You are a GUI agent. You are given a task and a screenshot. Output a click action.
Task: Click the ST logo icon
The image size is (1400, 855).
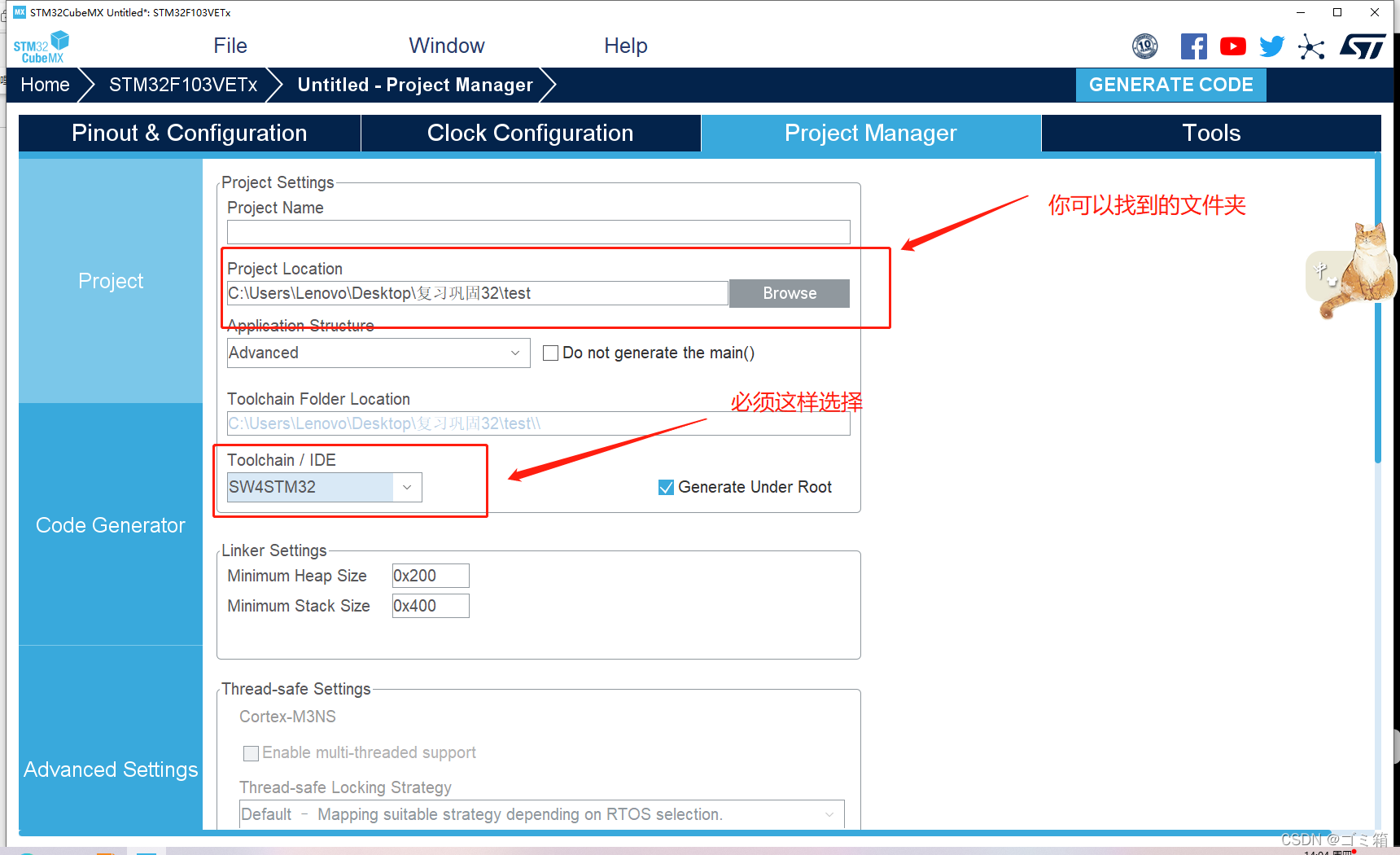[1362, 46]
